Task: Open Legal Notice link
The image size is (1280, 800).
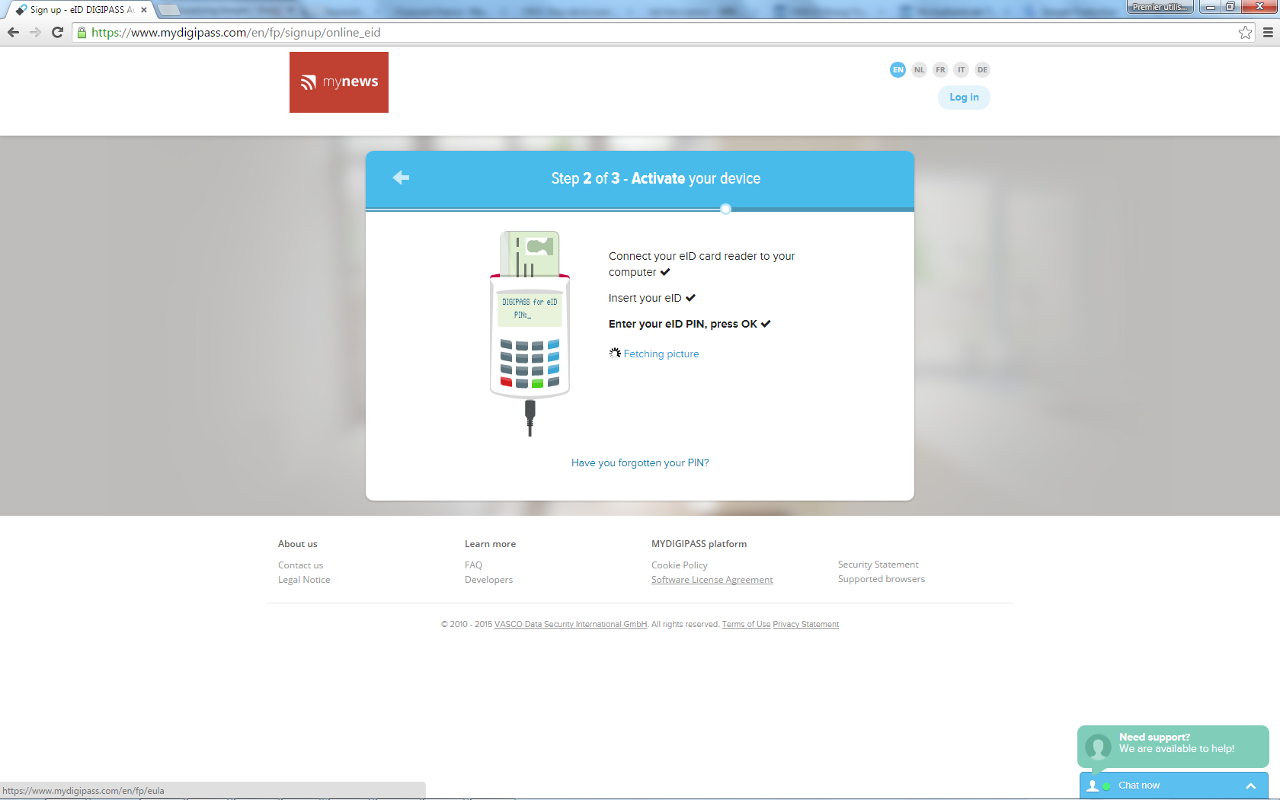Action: click(x=304, y=580)
